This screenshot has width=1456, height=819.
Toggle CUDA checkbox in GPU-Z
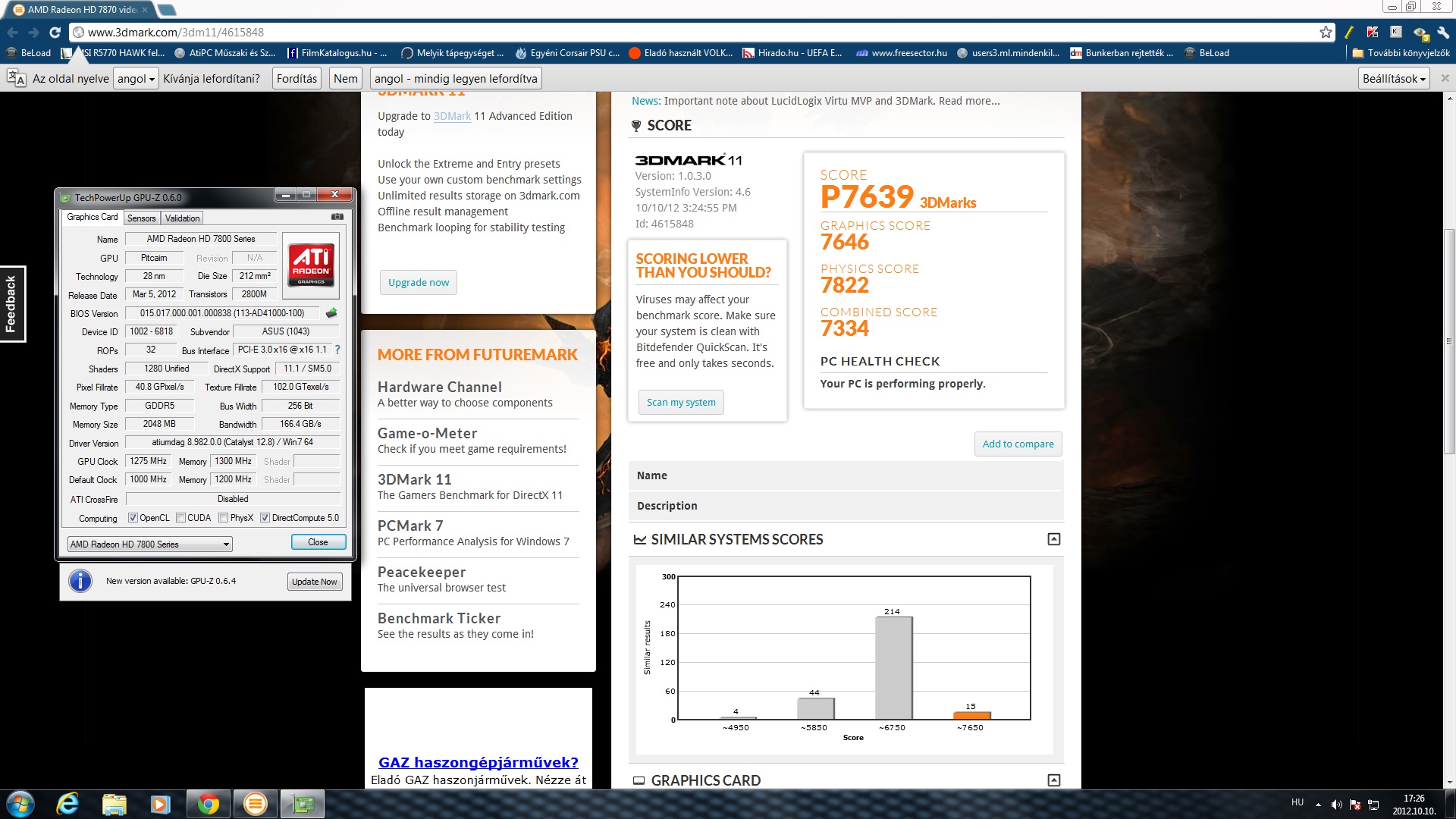click(x=180, y=518)
